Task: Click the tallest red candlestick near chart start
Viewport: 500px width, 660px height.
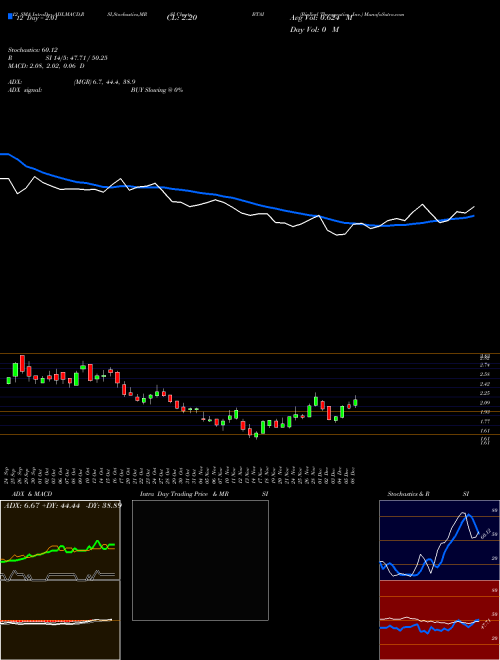Action: (x=22, y=365)
